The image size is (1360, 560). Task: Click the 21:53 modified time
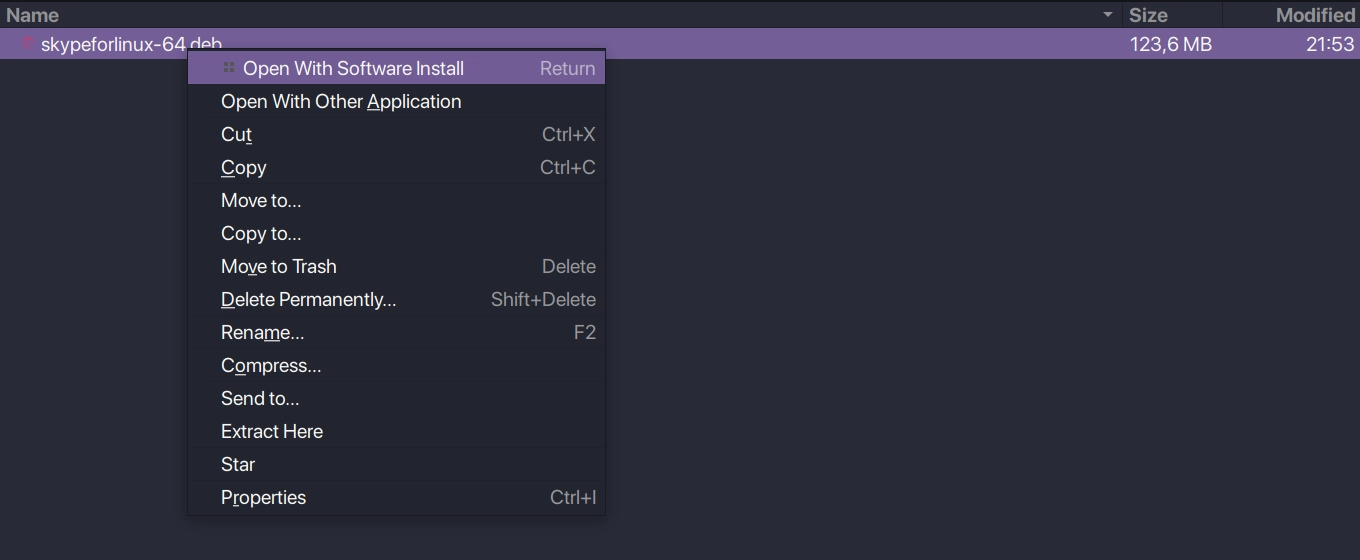(x=1330, y=44)
